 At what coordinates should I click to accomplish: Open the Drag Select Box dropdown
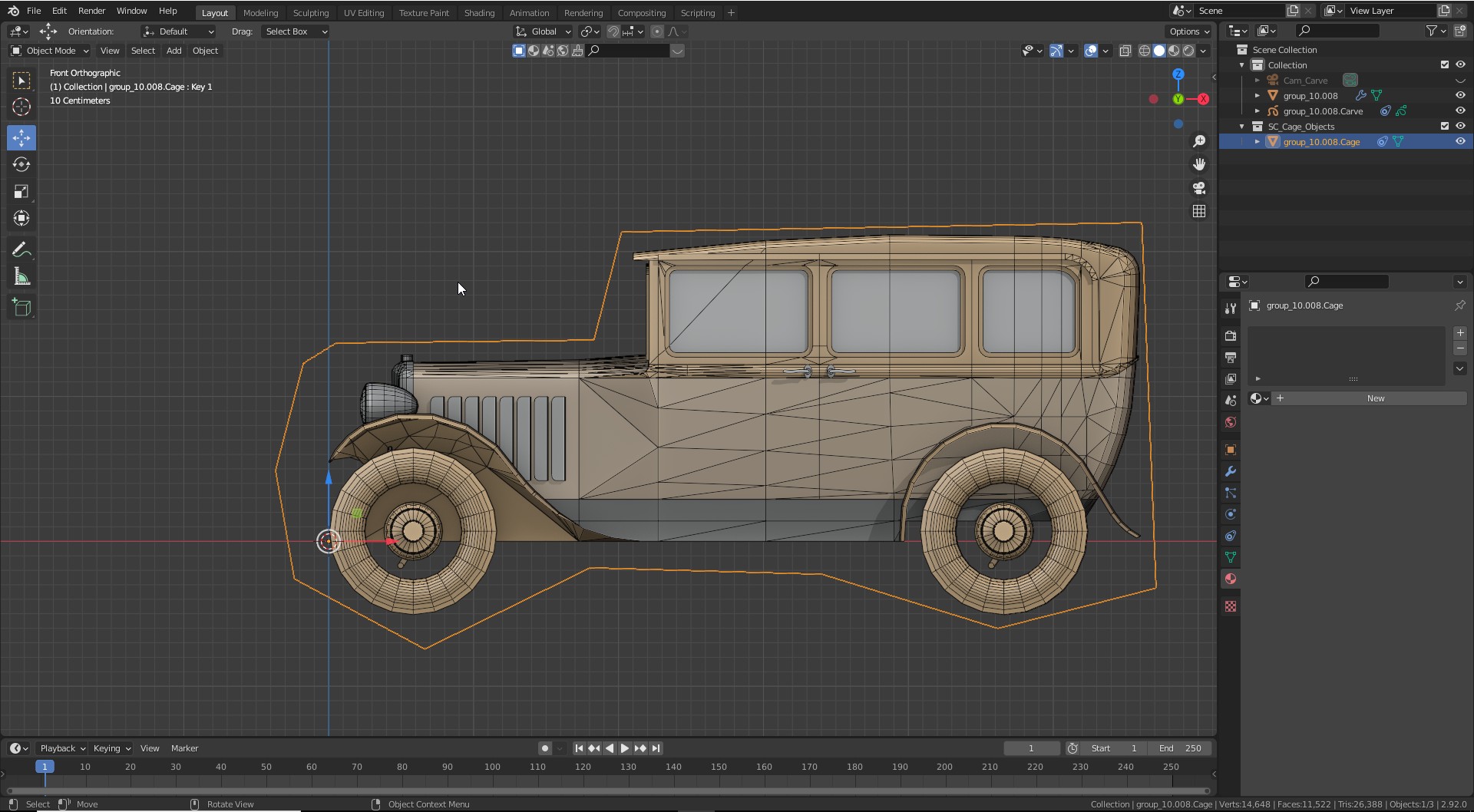[296, 31]
